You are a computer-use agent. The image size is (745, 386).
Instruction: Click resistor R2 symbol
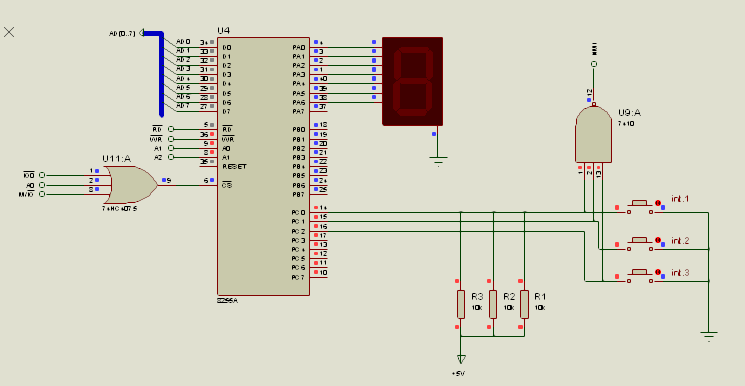[x=493, y=304]
